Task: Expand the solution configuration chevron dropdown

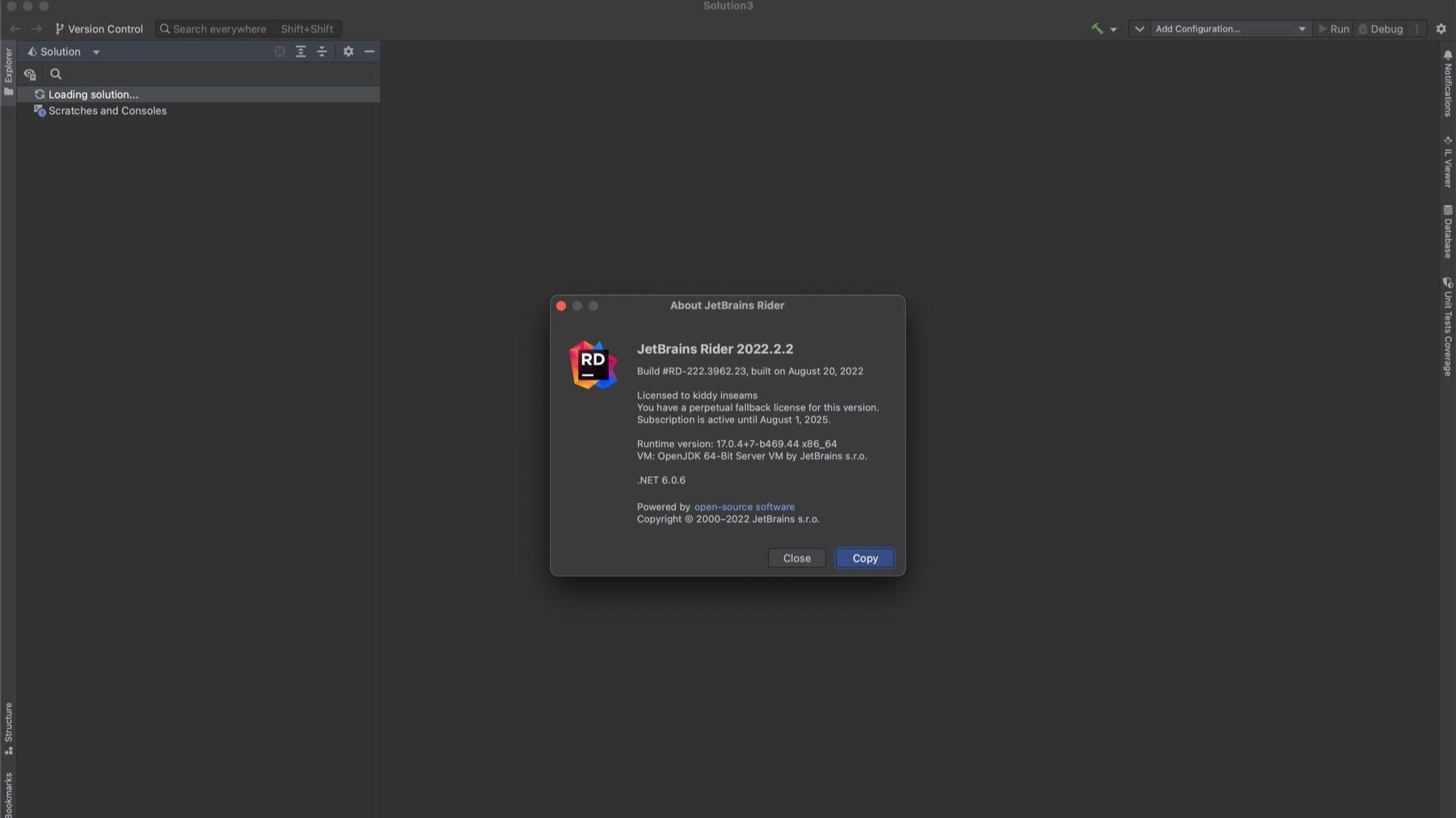Action: point(1139,29)
